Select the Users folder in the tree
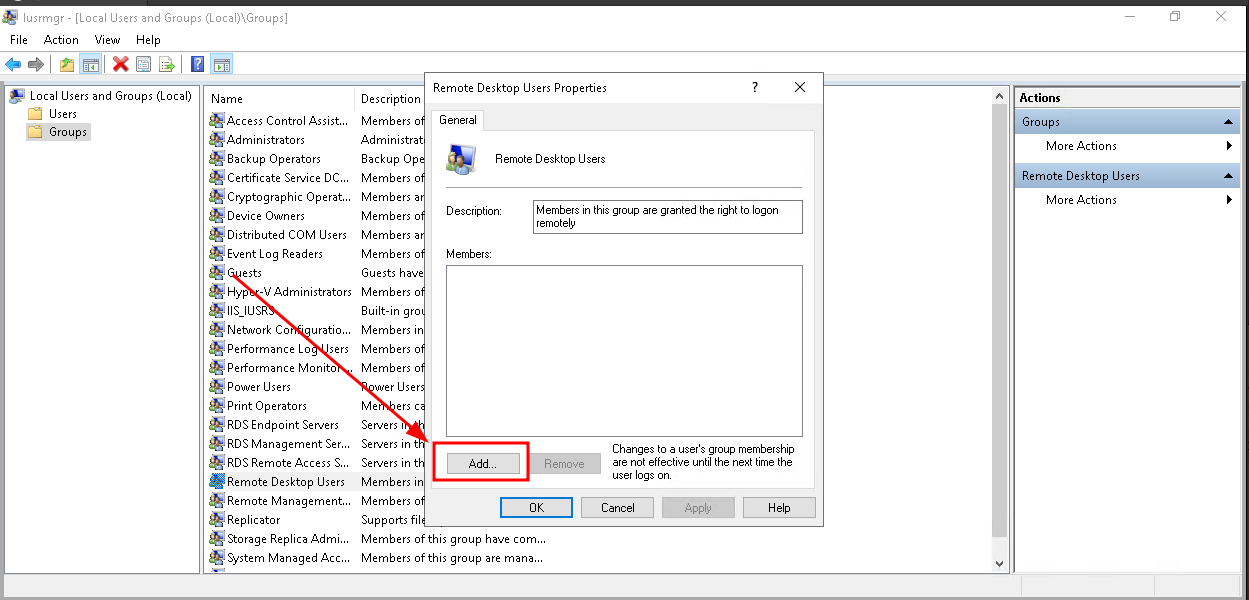Screen dimensions: 1249x600 coord(62,114)
